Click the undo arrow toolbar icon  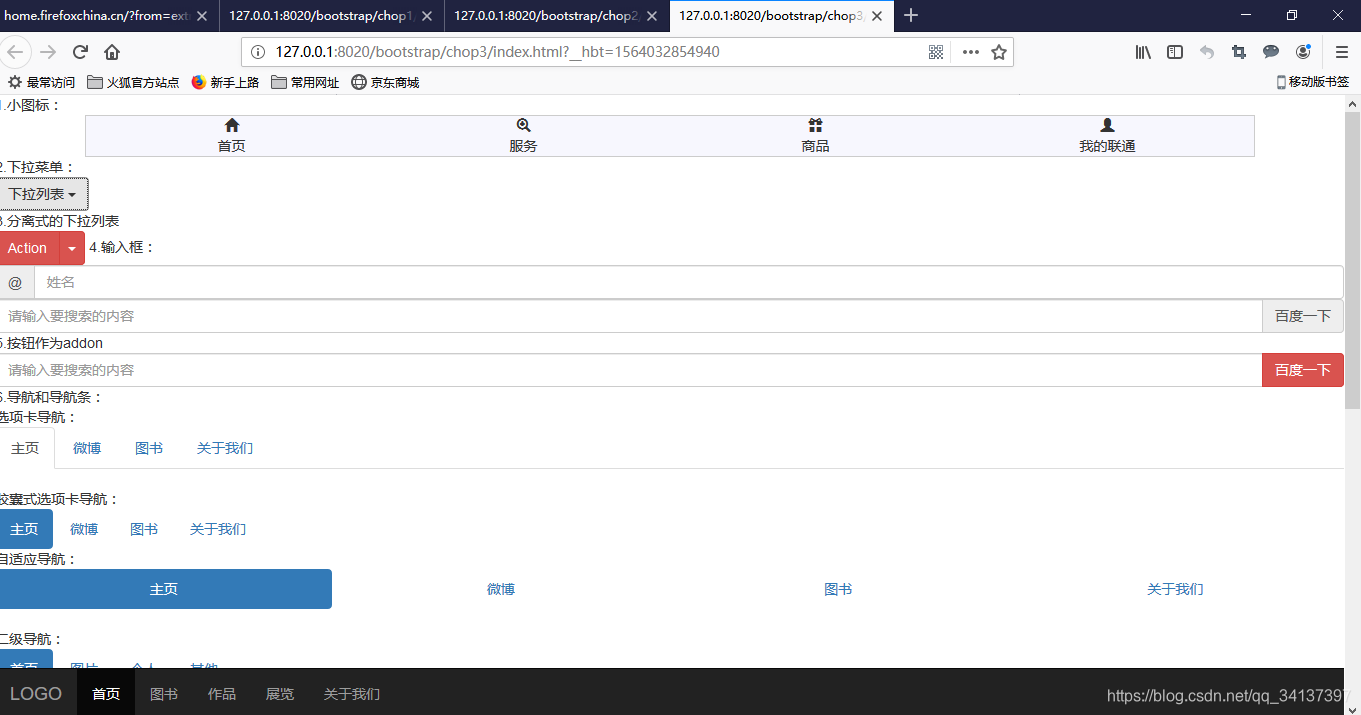1207,52
